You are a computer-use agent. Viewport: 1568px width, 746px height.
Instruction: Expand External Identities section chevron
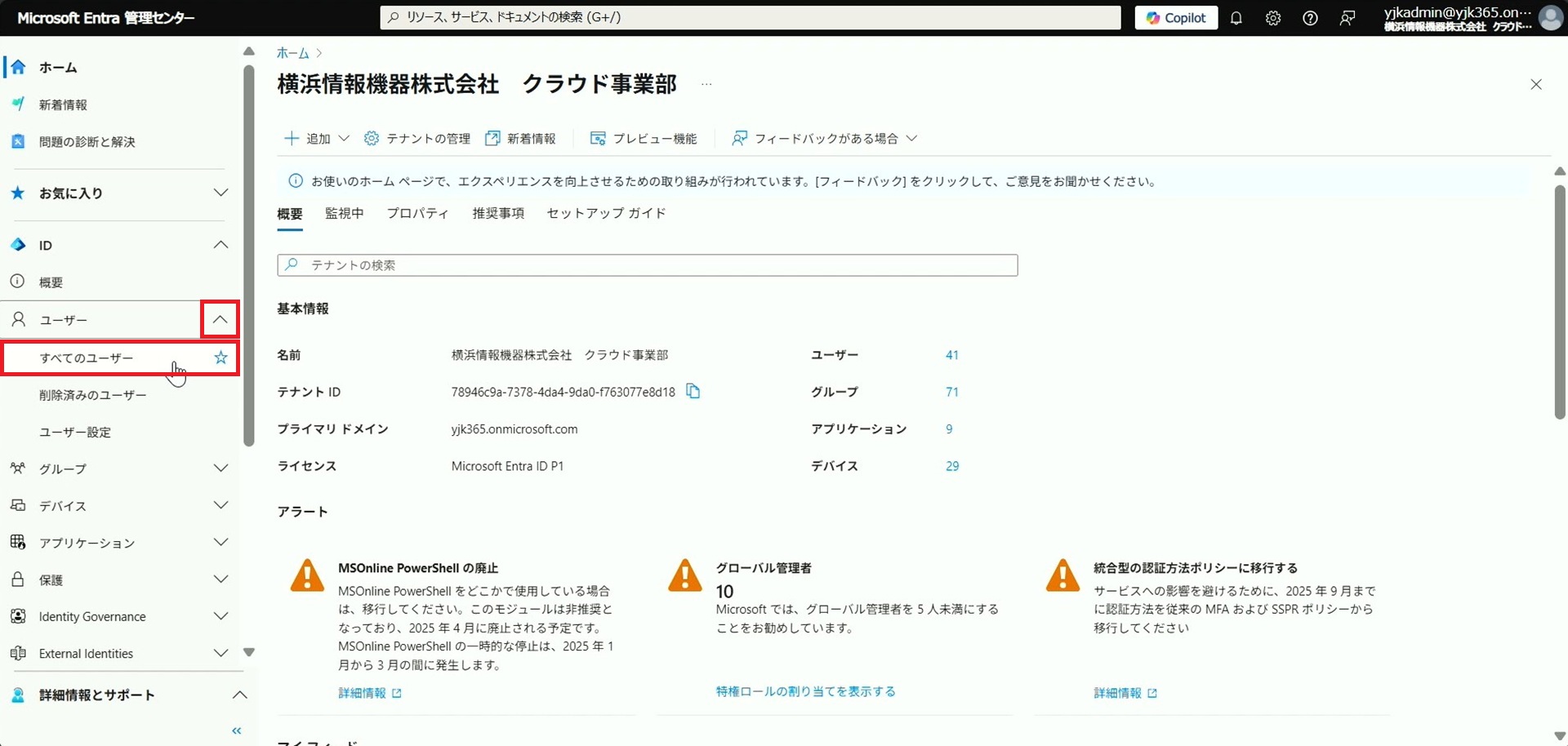tap(220, 653)
